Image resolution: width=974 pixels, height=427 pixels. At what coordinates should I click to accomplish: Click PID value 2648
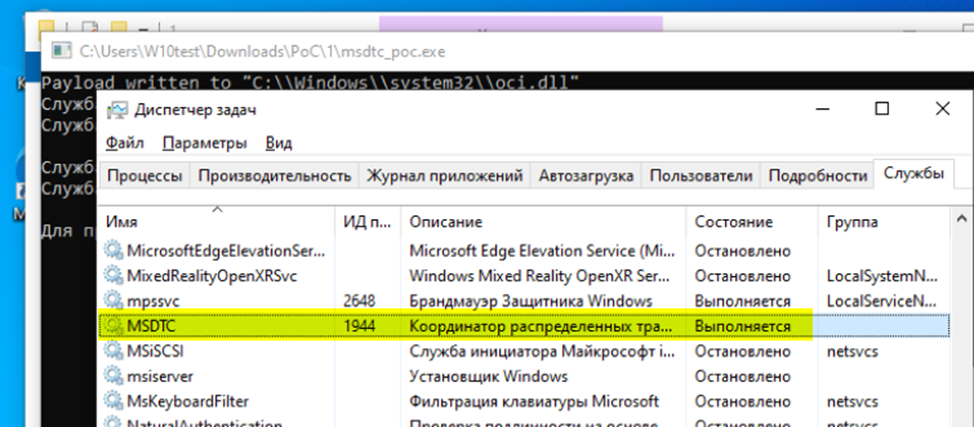coord(359,301)
